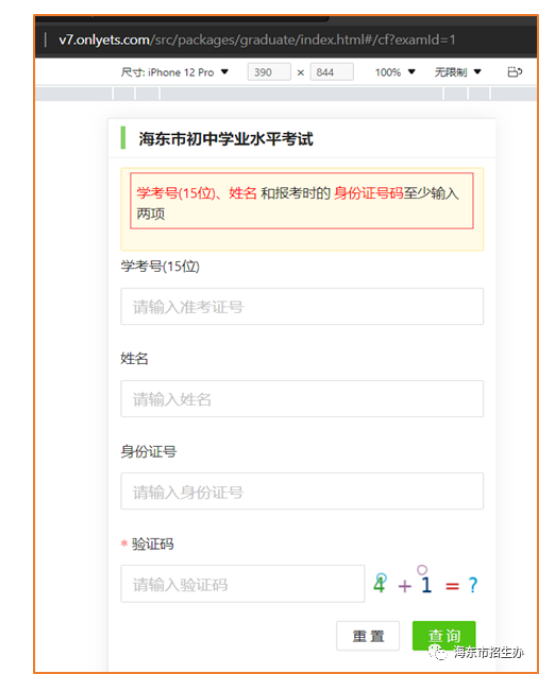This screenshot has height=693, width=559.
Task: Click the viewport width field showing 390
Action: pos(269,72)
